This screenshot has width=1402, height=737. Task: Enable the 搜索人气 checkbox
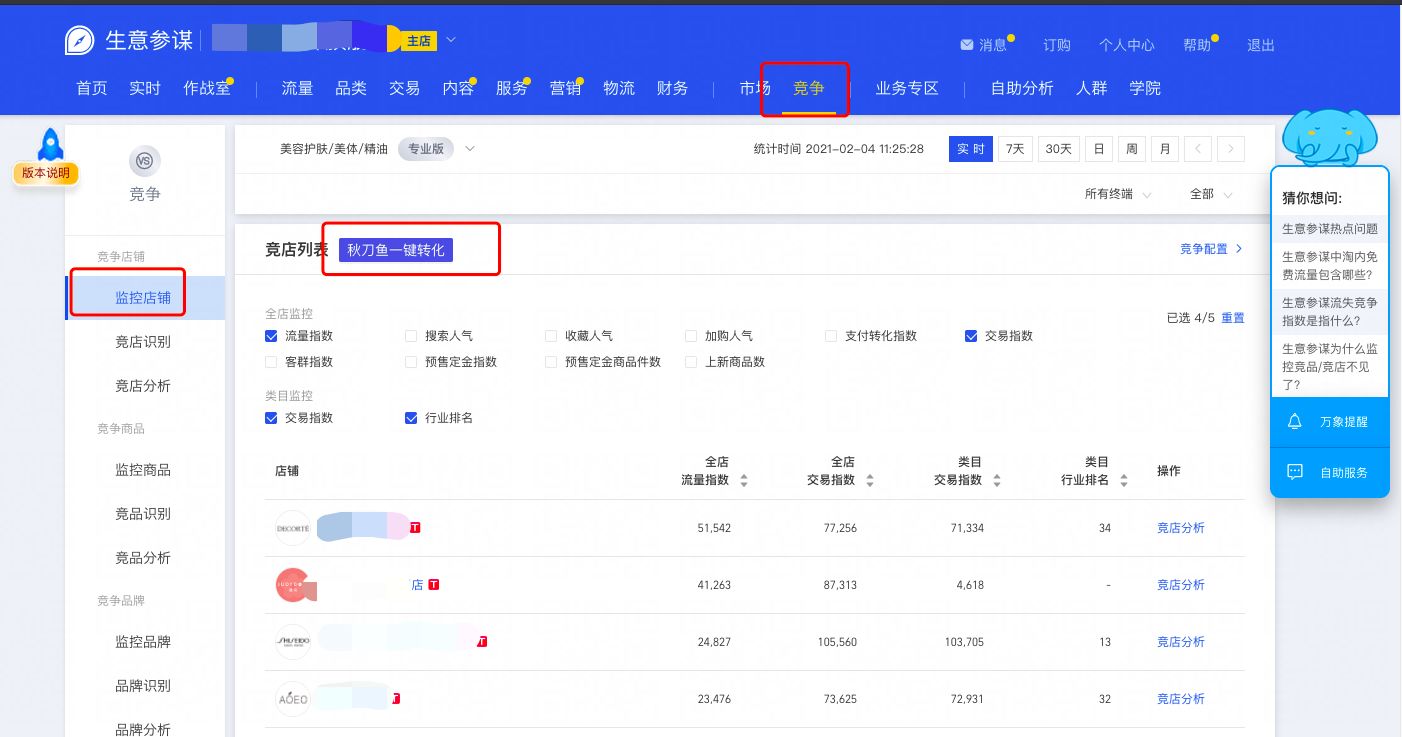410,336
